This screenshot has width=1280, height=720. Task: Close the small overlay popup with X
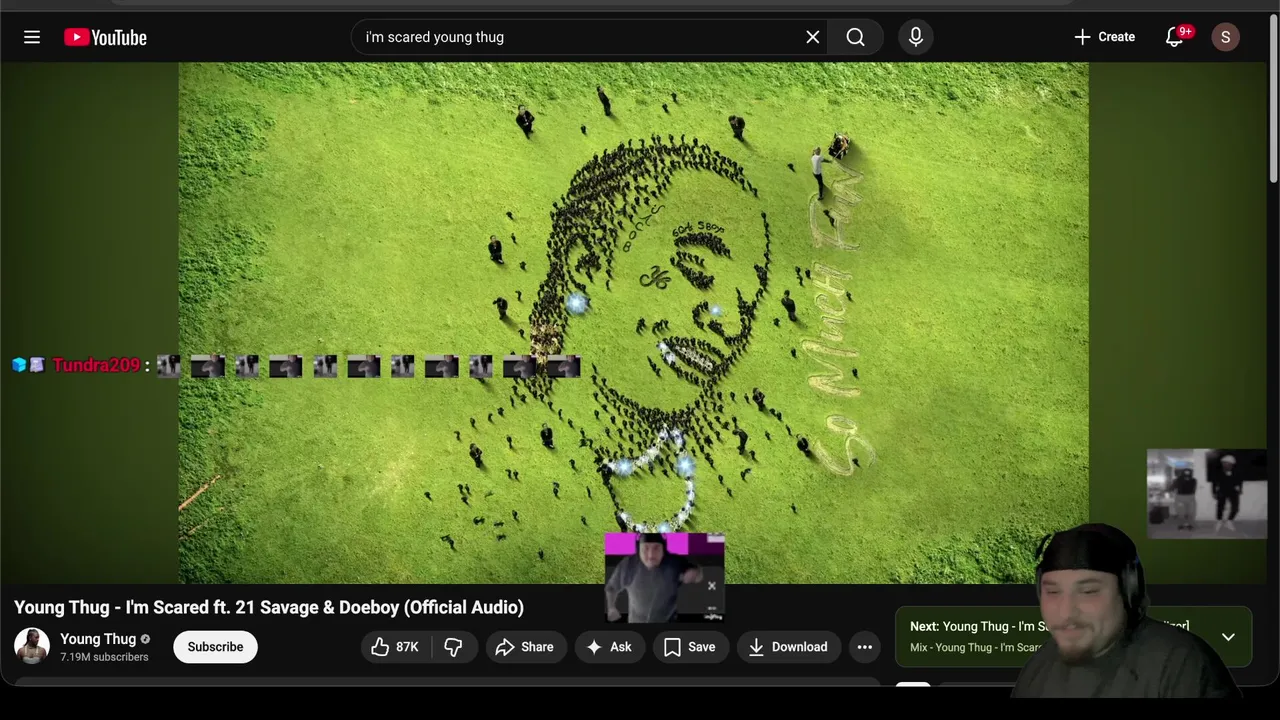pyautogui.click(x=712, y=586)
